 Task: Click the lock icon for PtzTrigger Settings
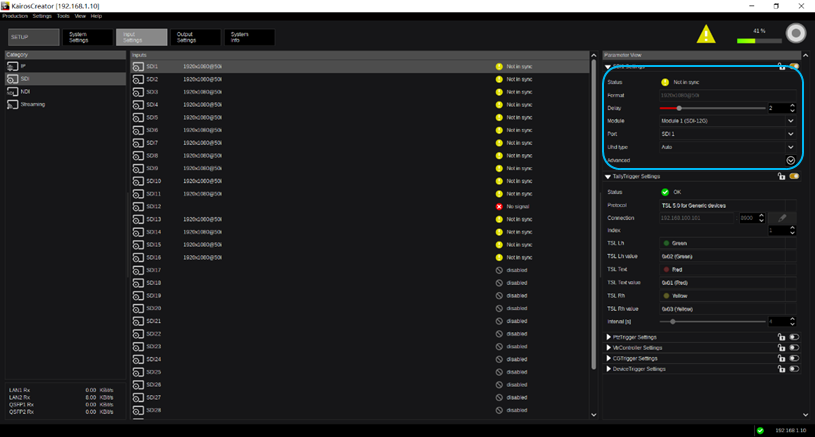(781, 337)
